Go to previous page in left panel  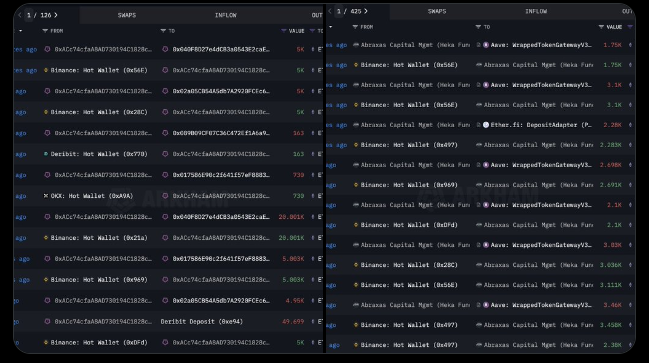click(19, 15)
